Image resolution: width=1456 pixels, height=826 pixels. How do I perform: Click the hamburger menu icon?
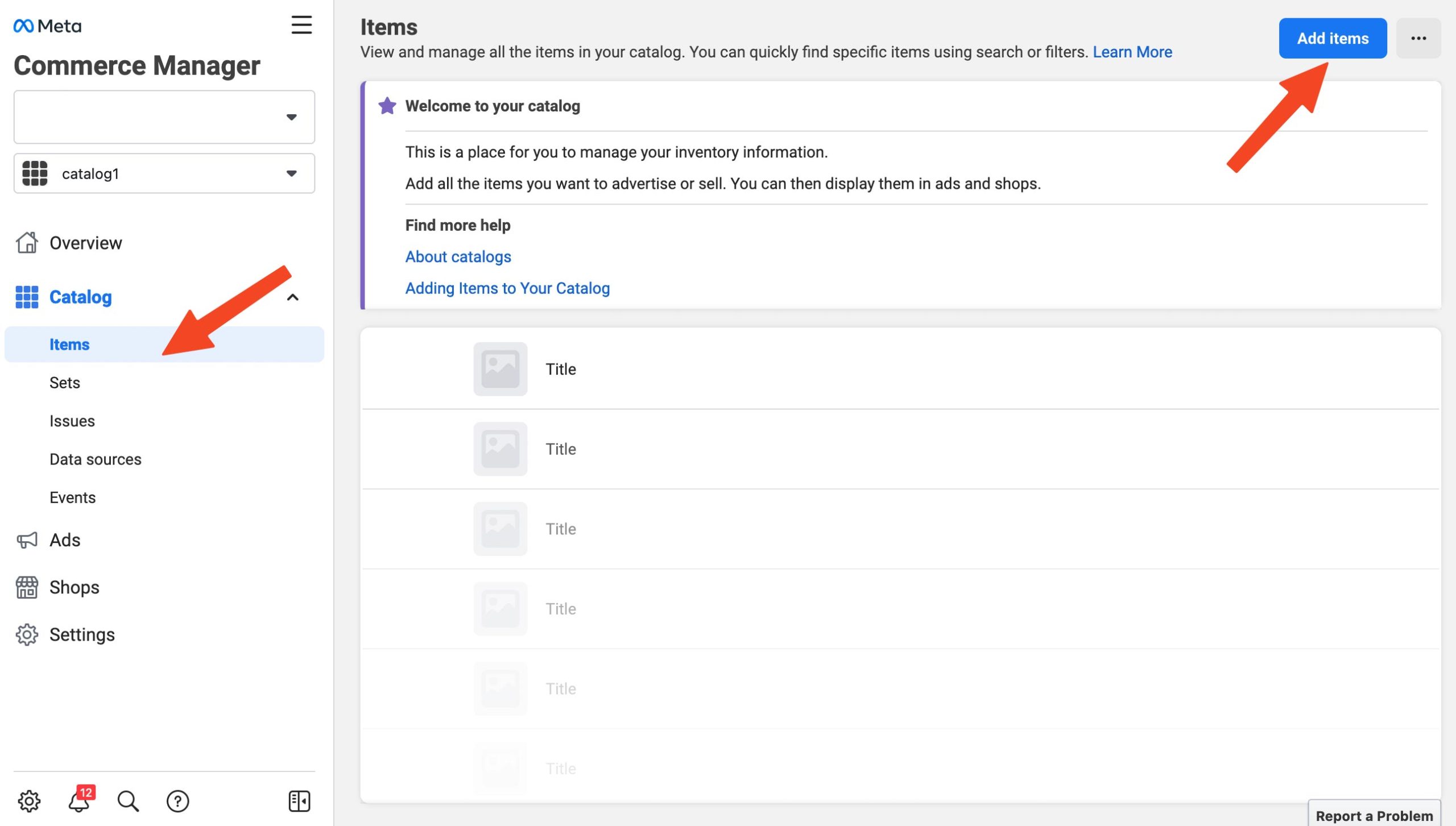301,25
